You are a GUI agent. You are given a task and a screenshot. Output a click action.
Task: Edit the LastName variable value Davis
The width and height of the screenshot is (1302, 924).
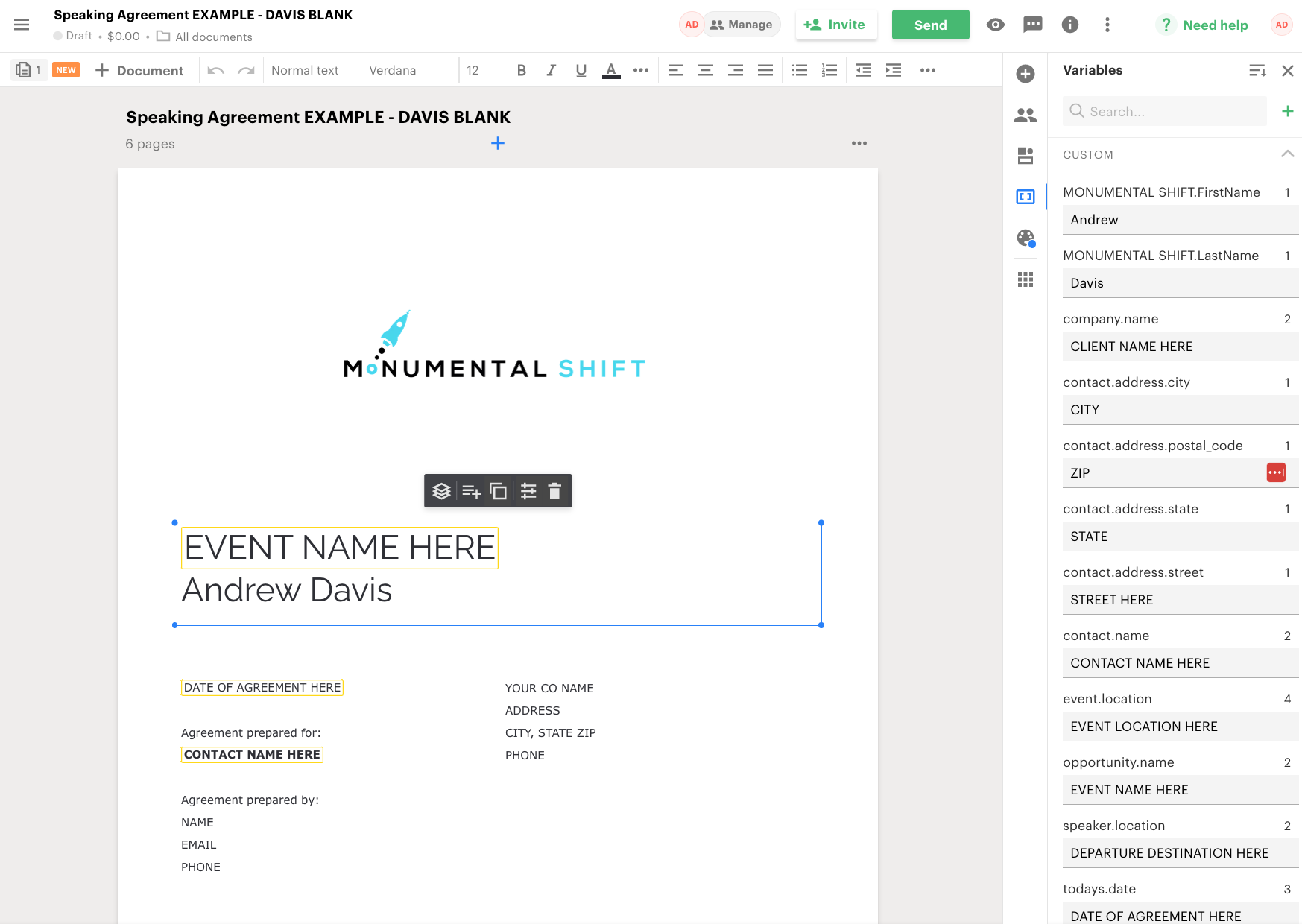coord(1181,283)
